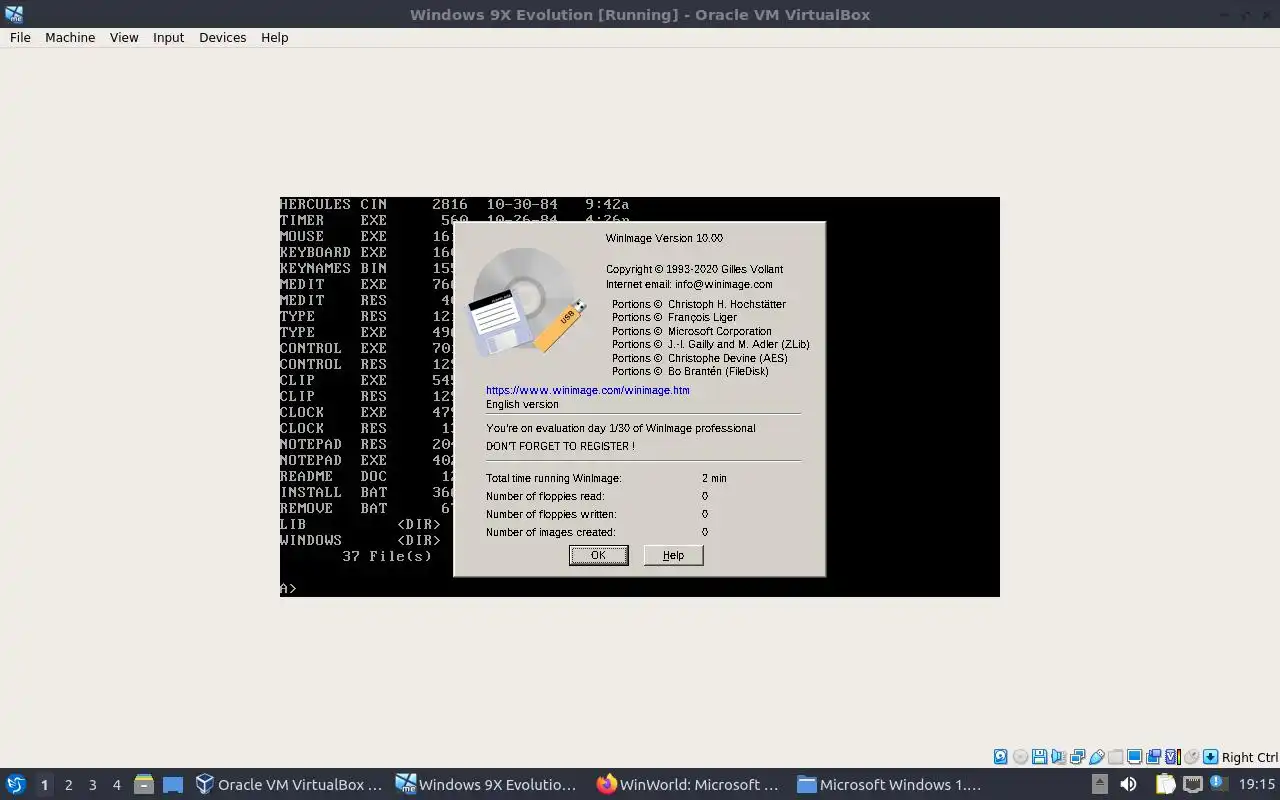Click the KEYNAMES BIN line in DOS listing

pos(366,268)
